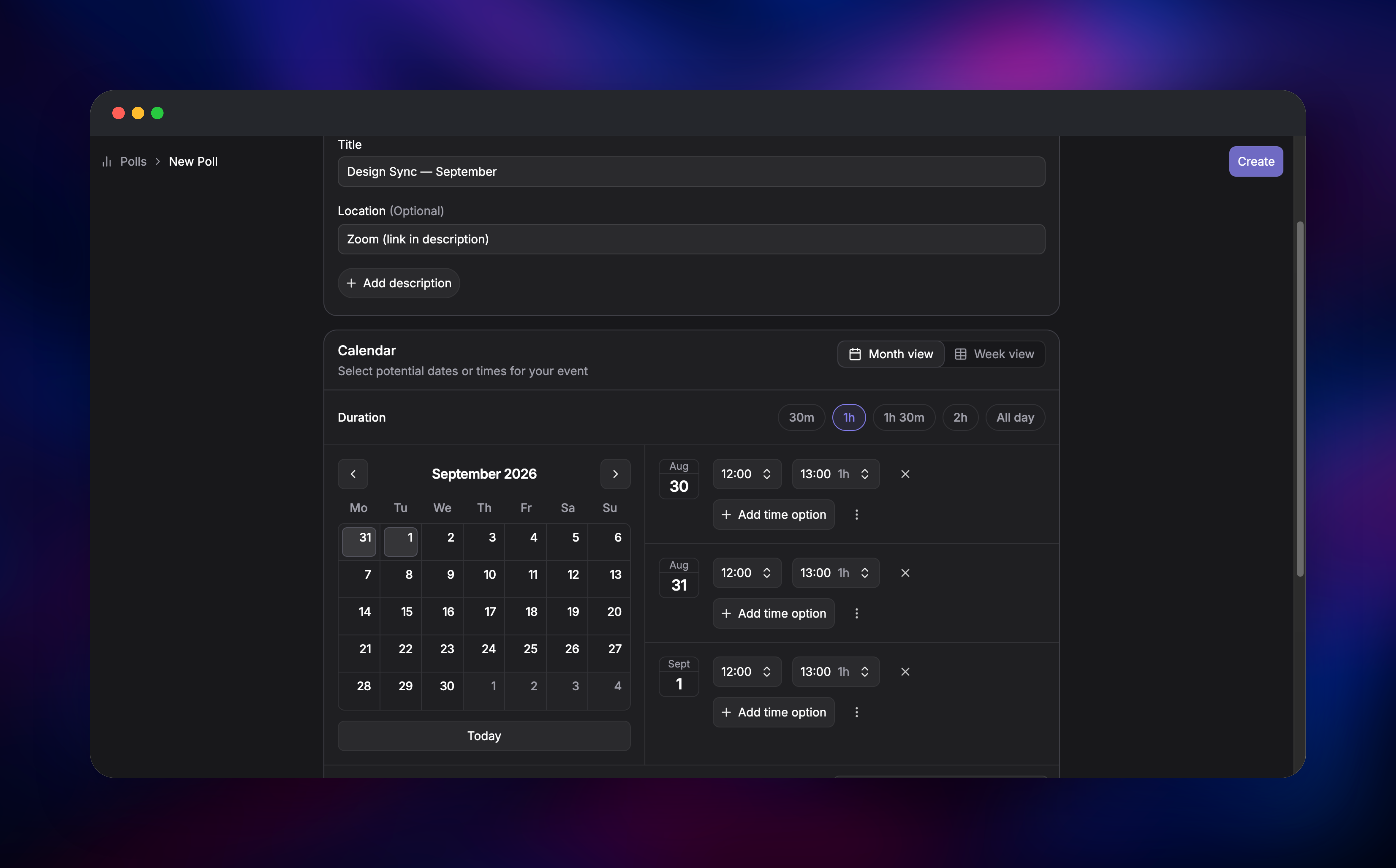The height and width of the screenshot is (868, 1396).
Task: Go to next month in calendar
Action: coord(615,474)
